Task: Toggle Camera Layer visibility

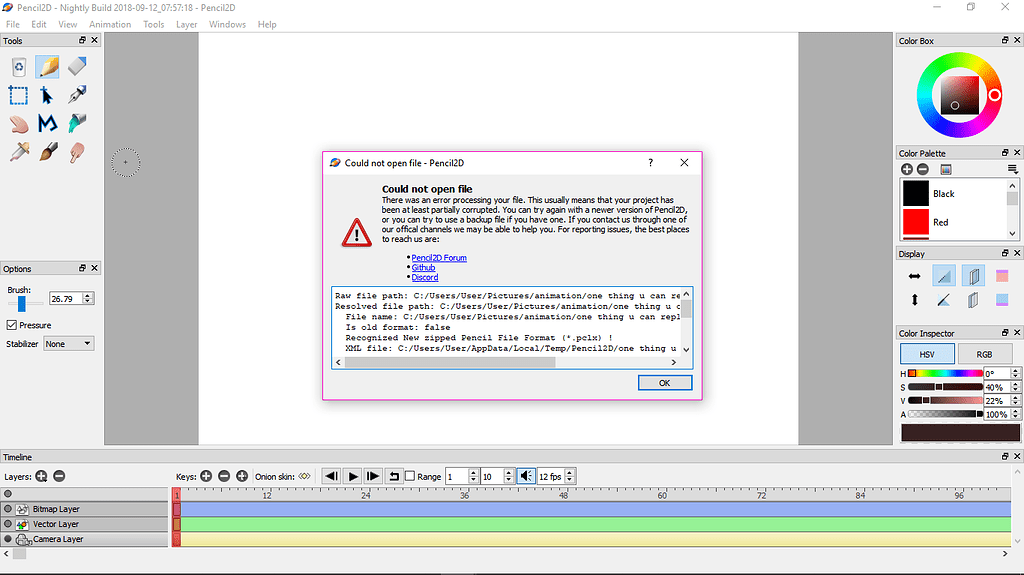Action: click(x=8, y=539)
